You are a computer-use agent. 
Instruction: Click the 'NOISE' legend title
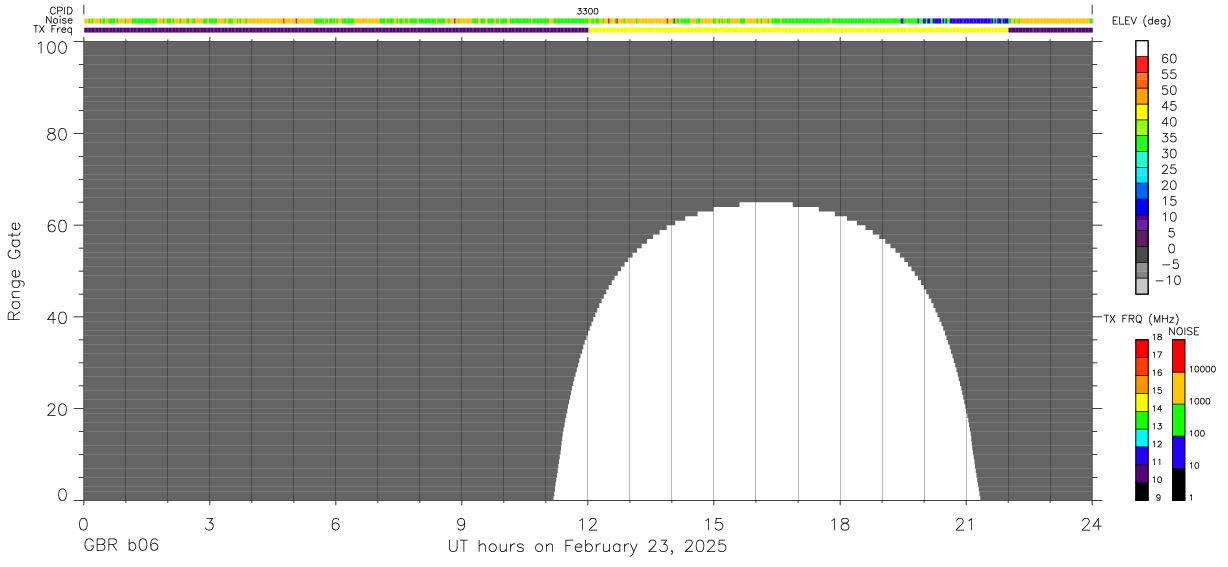pos(1184,331)
